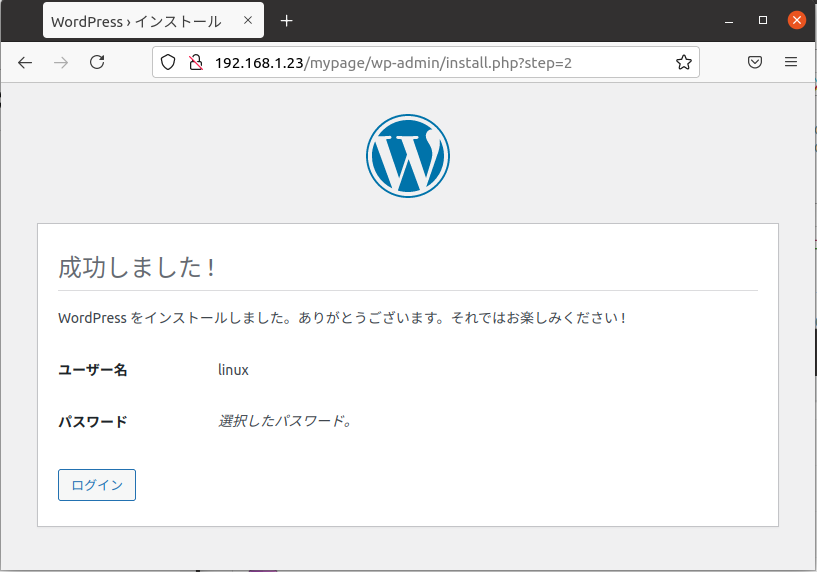Click the 選択したパスワード。 text
817x572 pixels.
click(x=286, y=420)
